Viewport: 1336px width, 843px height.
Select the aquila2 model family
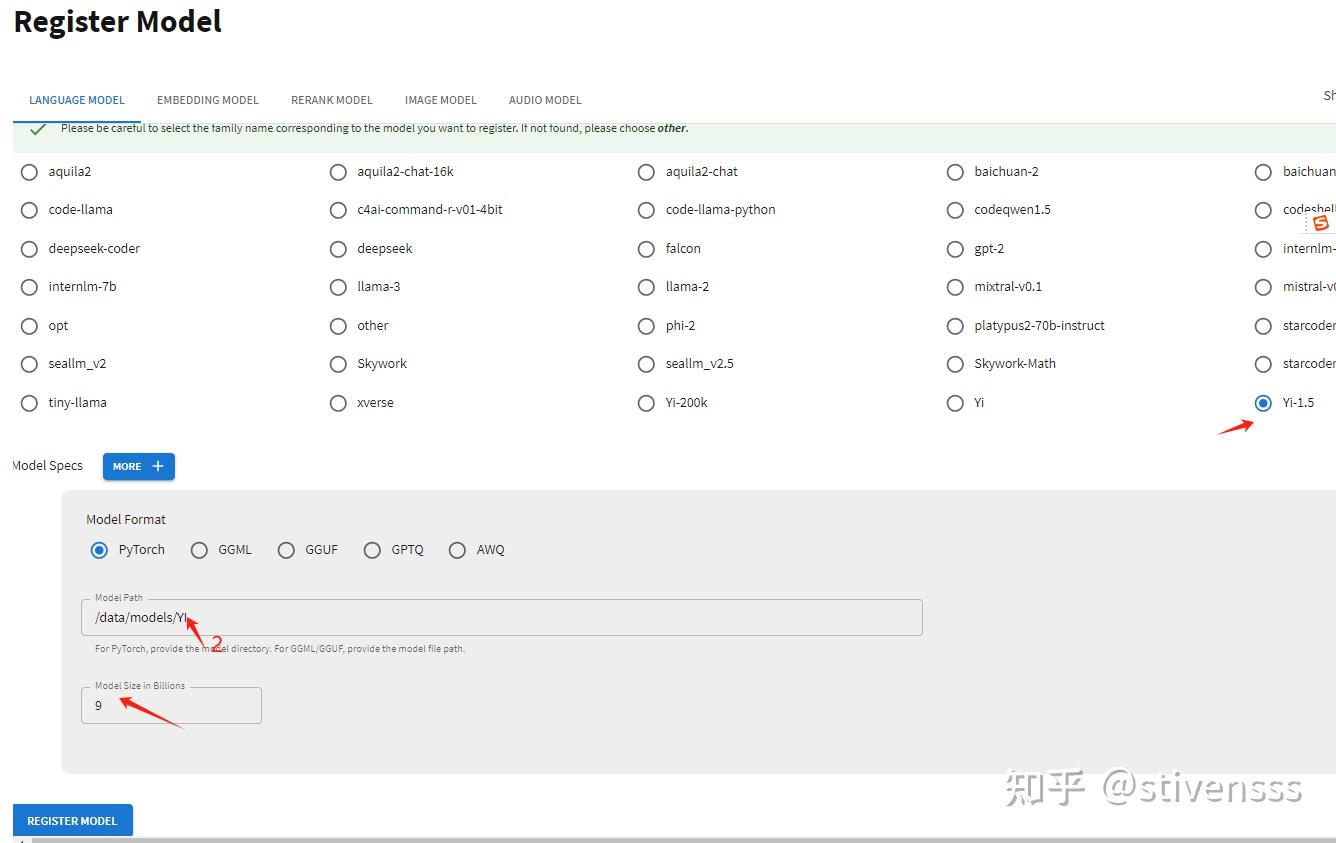pyautogui.click(x=29, y=172)
